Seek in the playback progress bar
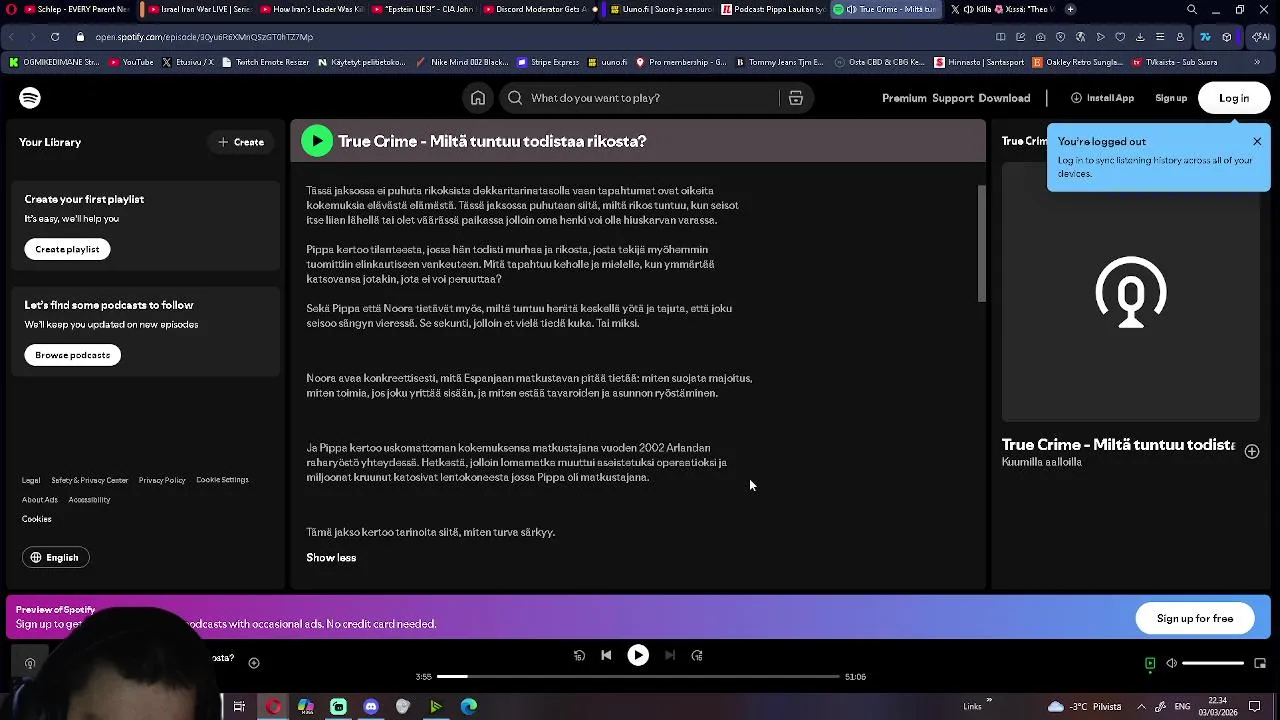The height and width of the screenshot is (720, 1280). [638, 677]
